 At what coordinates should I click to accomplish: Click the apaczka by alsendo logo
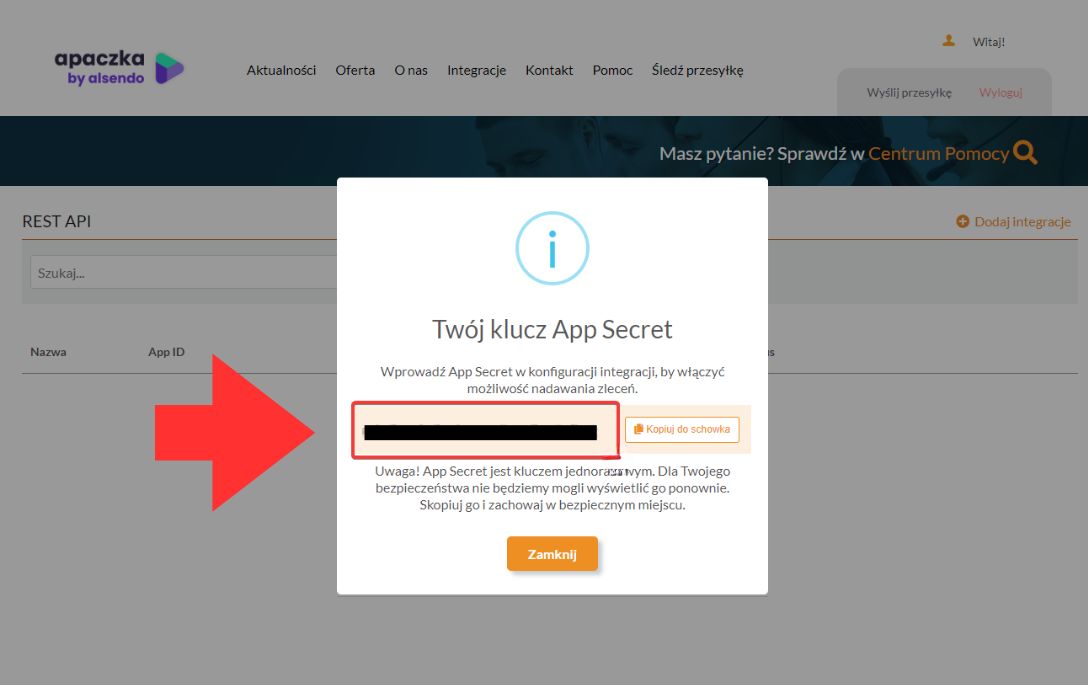coord(119,68)
